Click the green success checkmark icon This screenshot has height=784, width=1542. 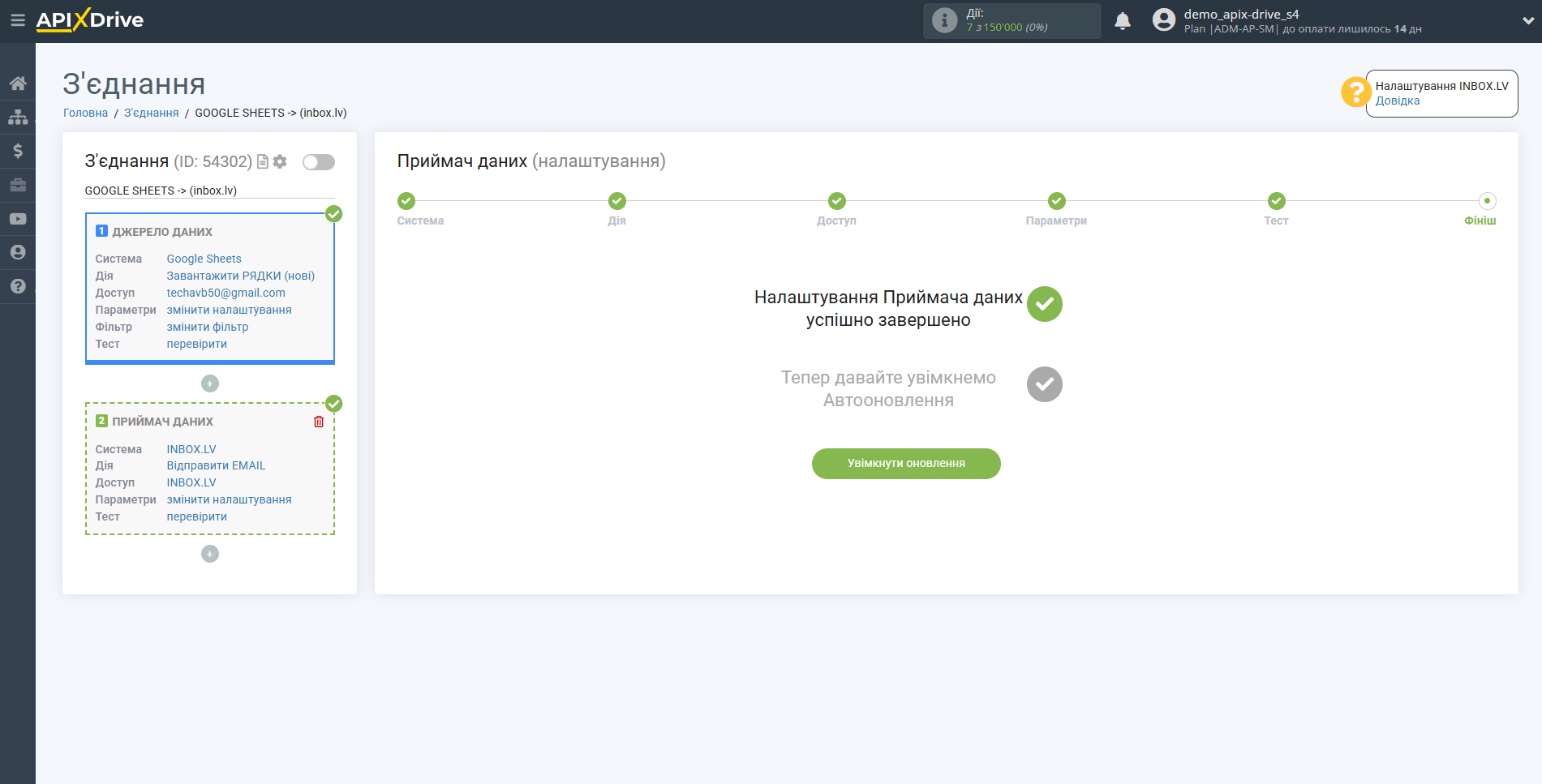click(x=1045, y=304)
